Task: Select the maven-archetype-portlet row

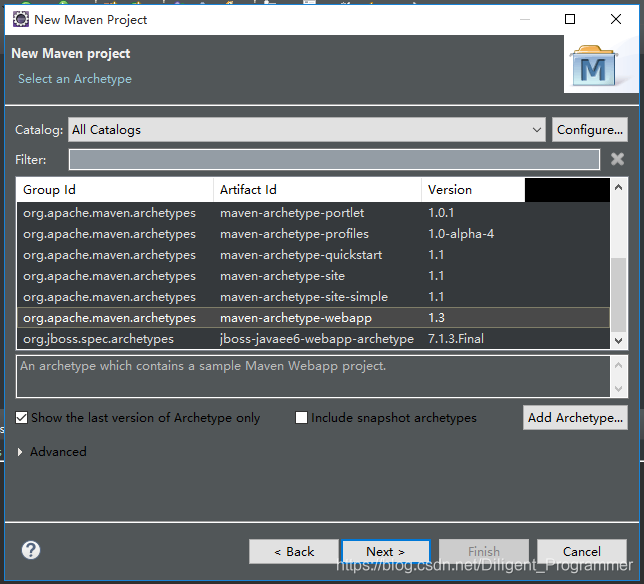Action: click(313, 213)
